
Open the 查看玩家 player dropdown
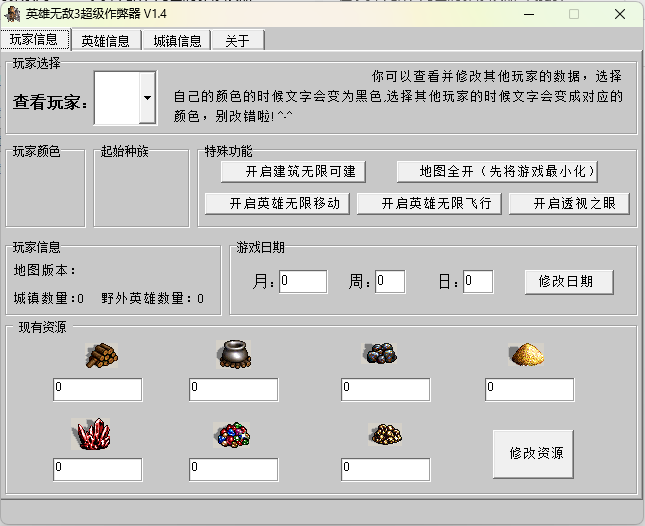147,99
